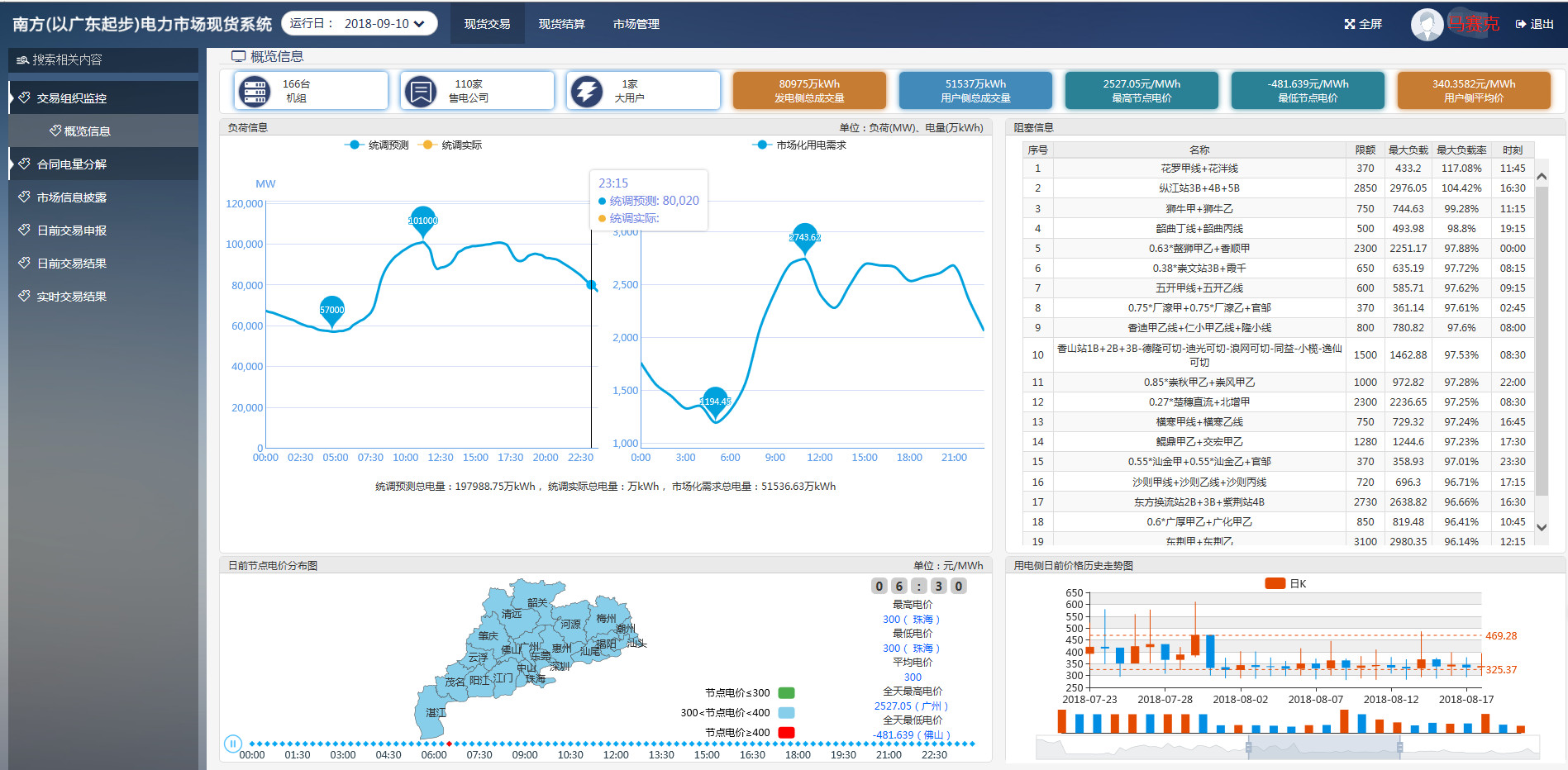Open 日前交易申报 in sidebar
The height and width of the screenshot is (770, 1568).
coord(71,231)
